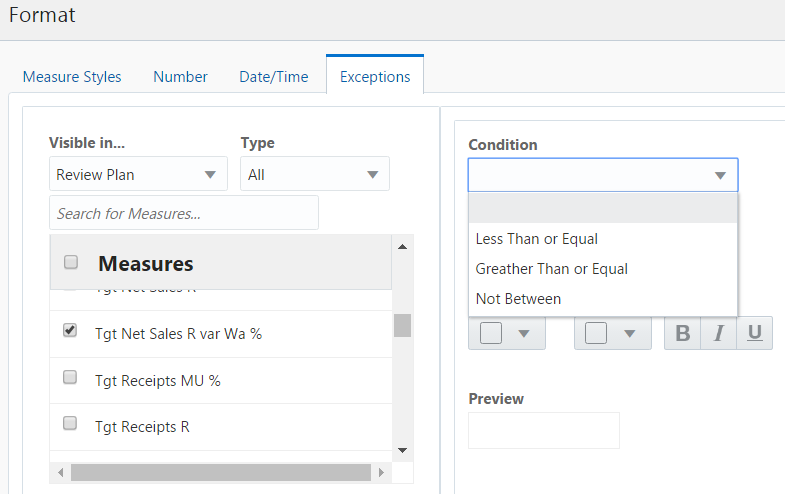The width and height of the screenshot is (785, 494).
Task: Toggle Bold text formatting
Action: (683, 333)
